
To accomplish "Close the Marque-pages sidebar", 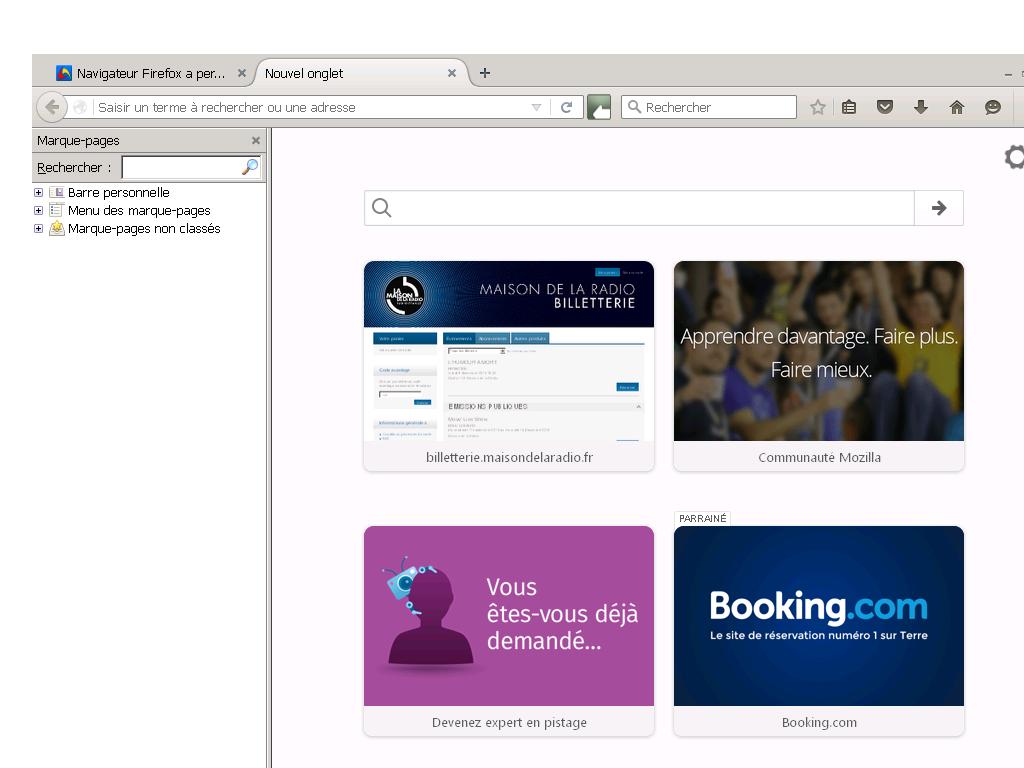I will [255, 140].
